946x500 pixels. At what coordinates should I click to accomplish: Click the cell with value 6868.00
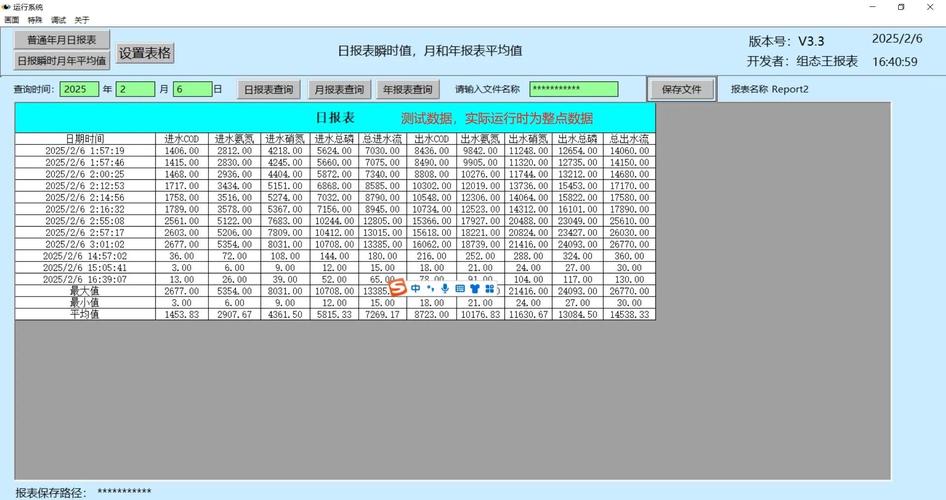click(334, 186)
